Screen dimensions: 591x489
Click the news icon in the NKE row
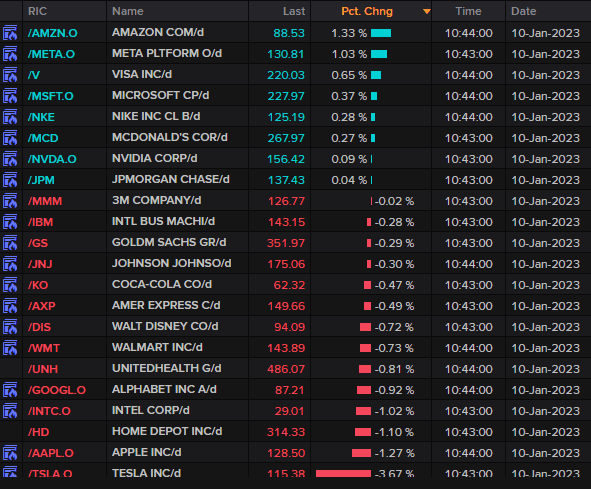tap(10, 117)
